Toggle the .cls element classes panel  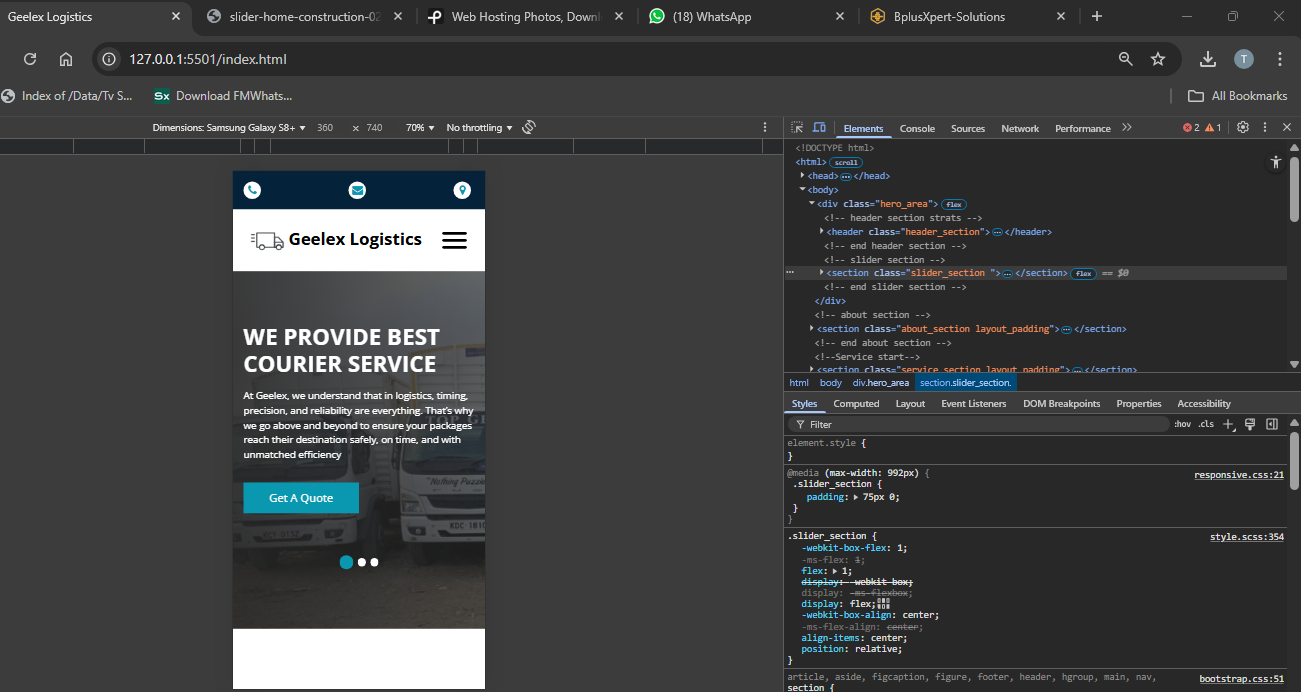(x=1206, y=424)
